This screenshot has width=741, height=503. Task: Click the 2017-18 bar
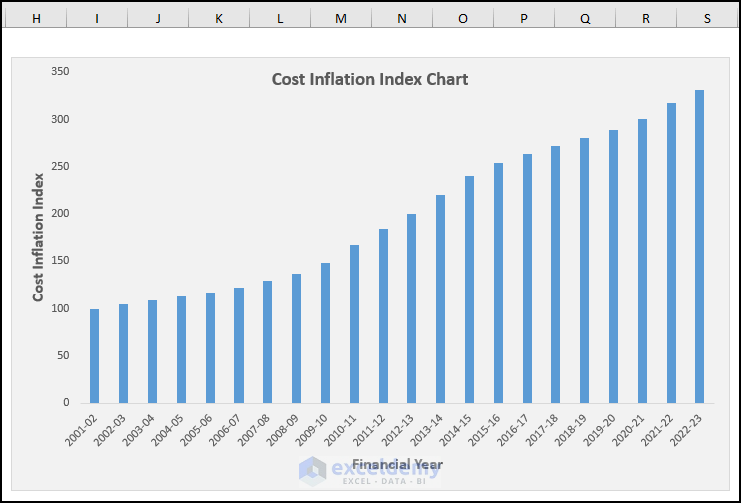[x=555, y=275]
